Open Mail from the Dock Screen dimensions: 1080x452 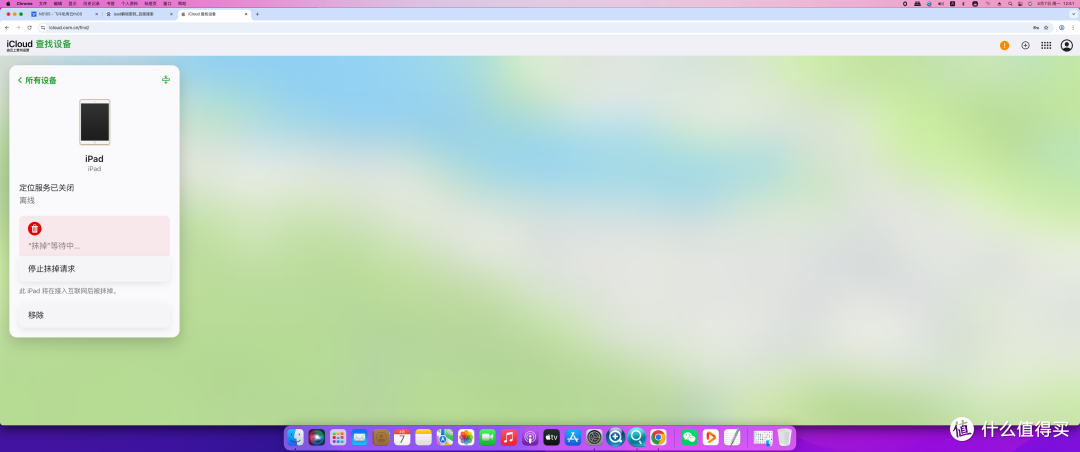[x=360, y=437]
